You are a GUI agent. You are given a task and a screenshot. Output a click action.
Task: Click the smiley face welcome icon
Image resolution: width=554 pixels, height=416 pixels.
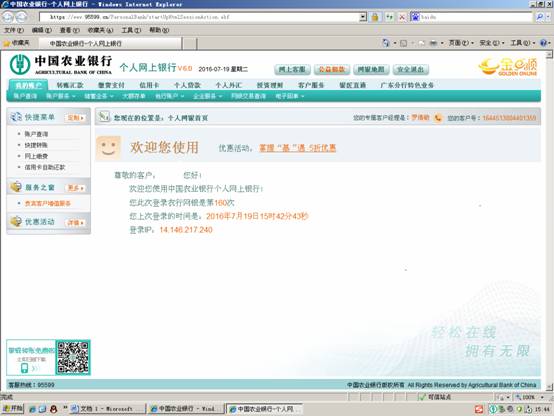point(108,148)
